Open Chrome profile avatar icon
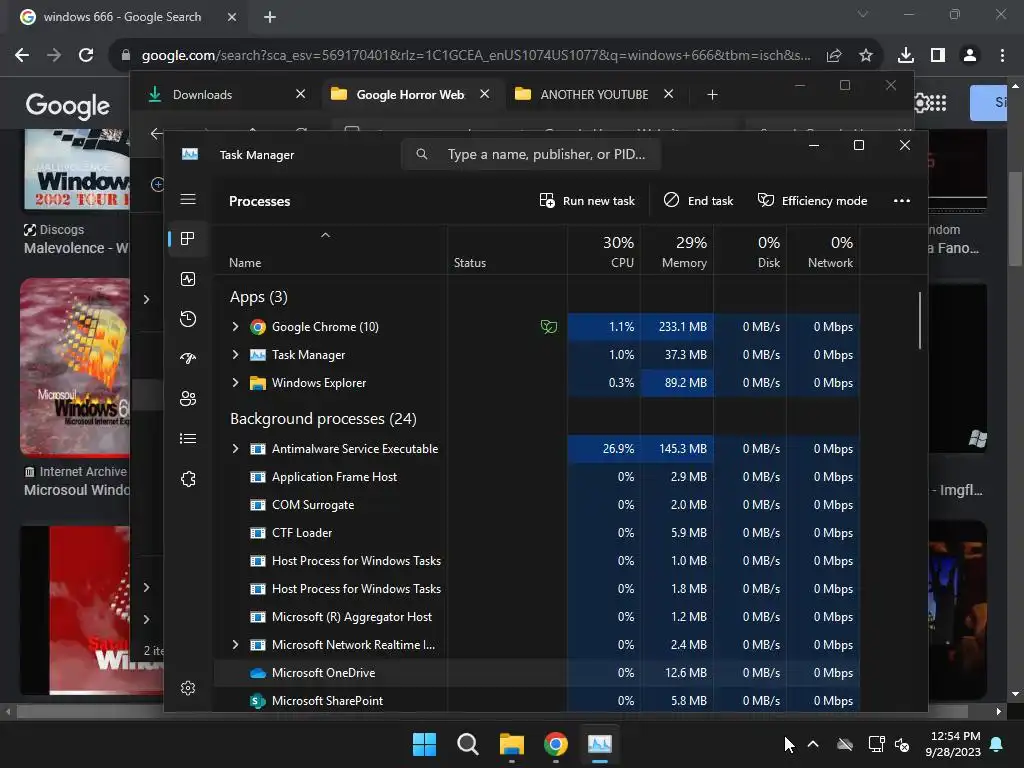The height and width of the screenshot is (768, 1024). (970, 55)
